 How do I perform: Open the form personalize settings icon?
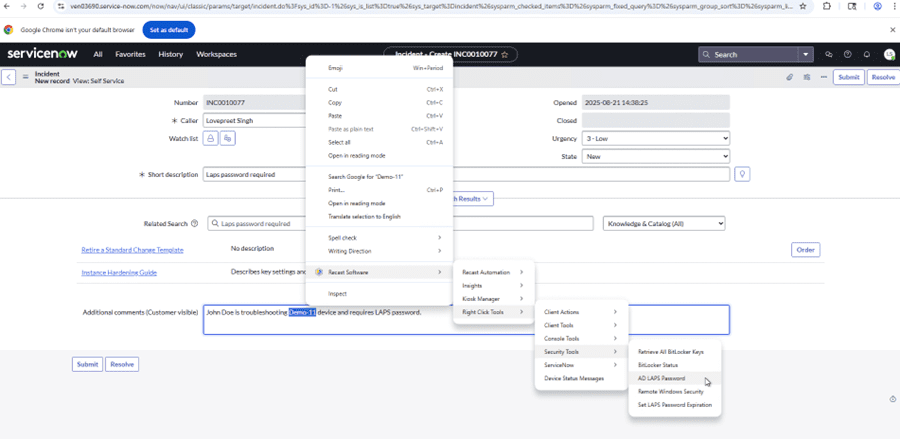807,77
